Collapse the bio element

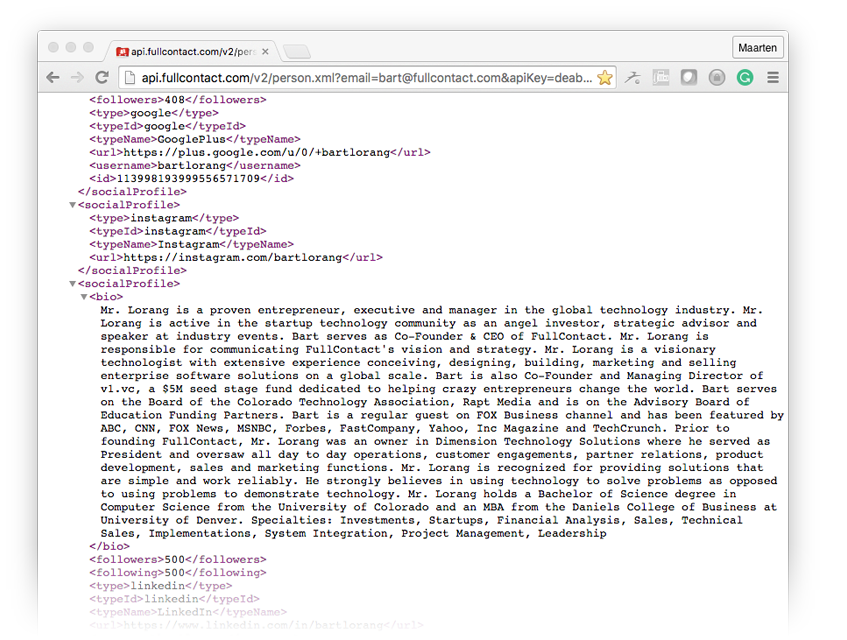tap(84, 297)
